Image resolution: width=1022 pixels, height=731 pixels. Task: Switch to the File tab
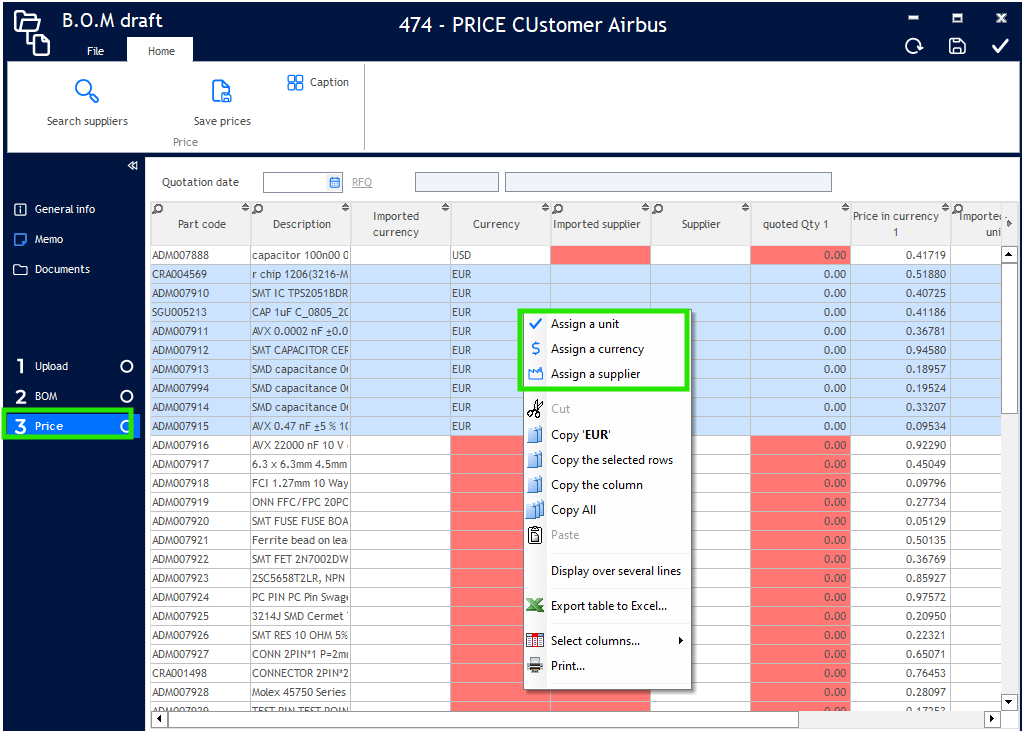95,51
